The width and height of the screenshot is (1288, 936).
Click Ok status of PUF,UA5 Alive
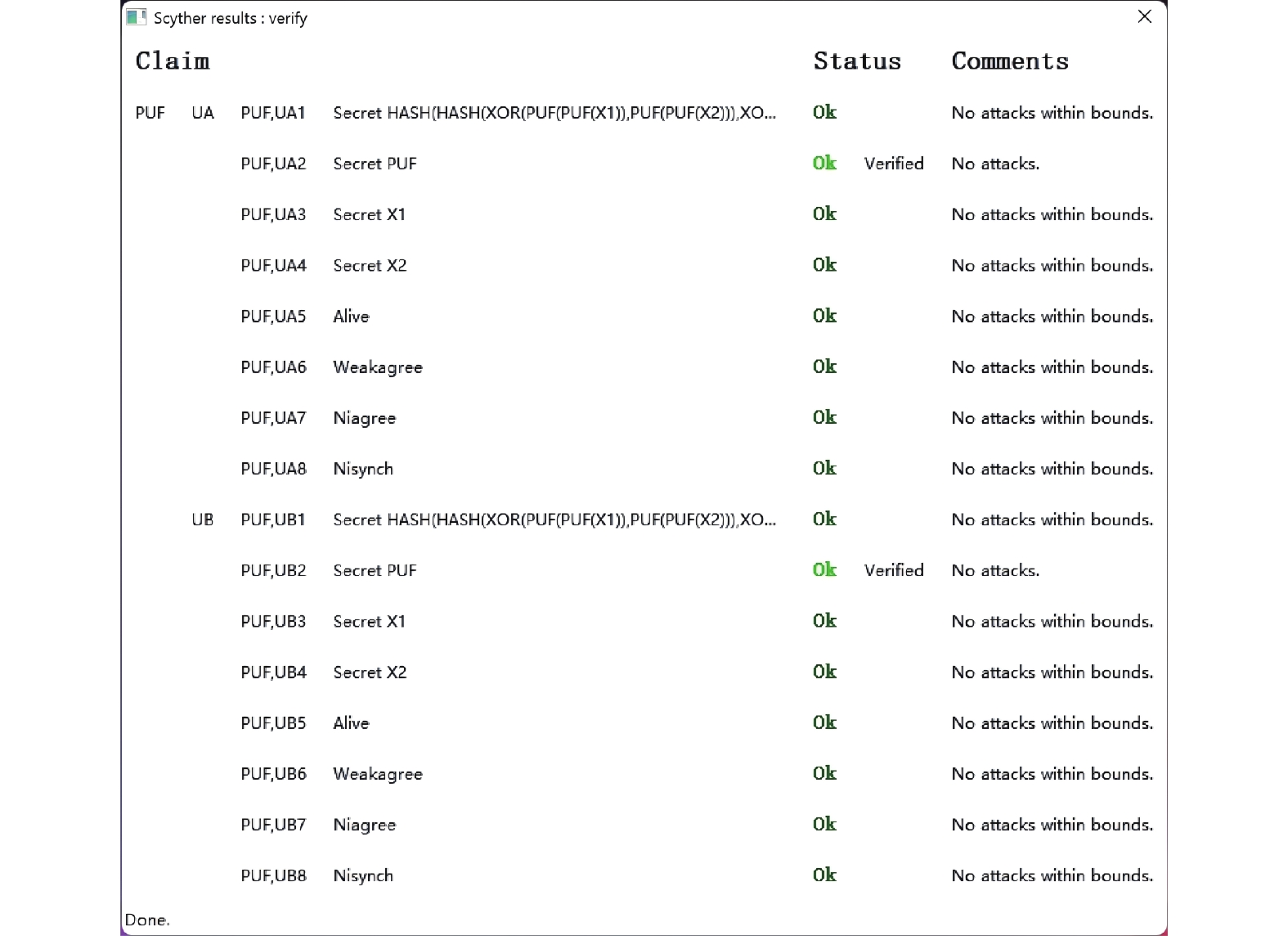tap(824, 316)
